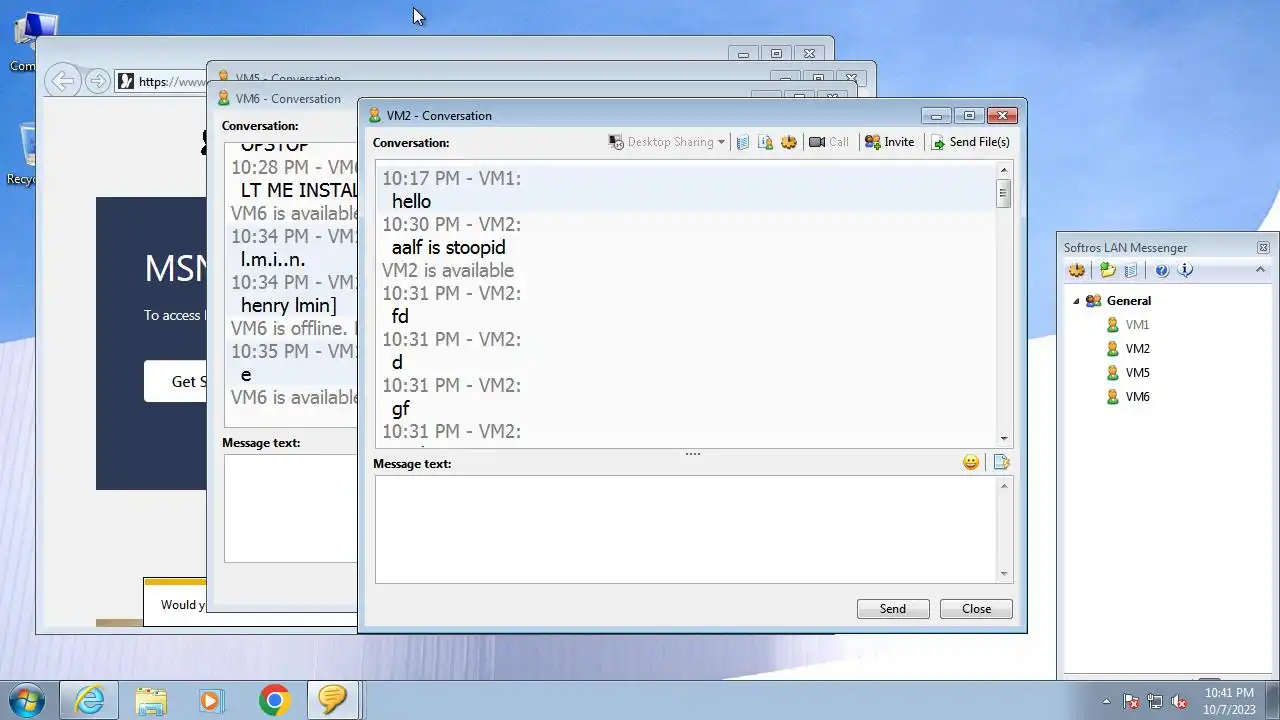View user info icon in VM2 conversation toolbar
This screenshot has width=1280, height=720.
point(765,142)
